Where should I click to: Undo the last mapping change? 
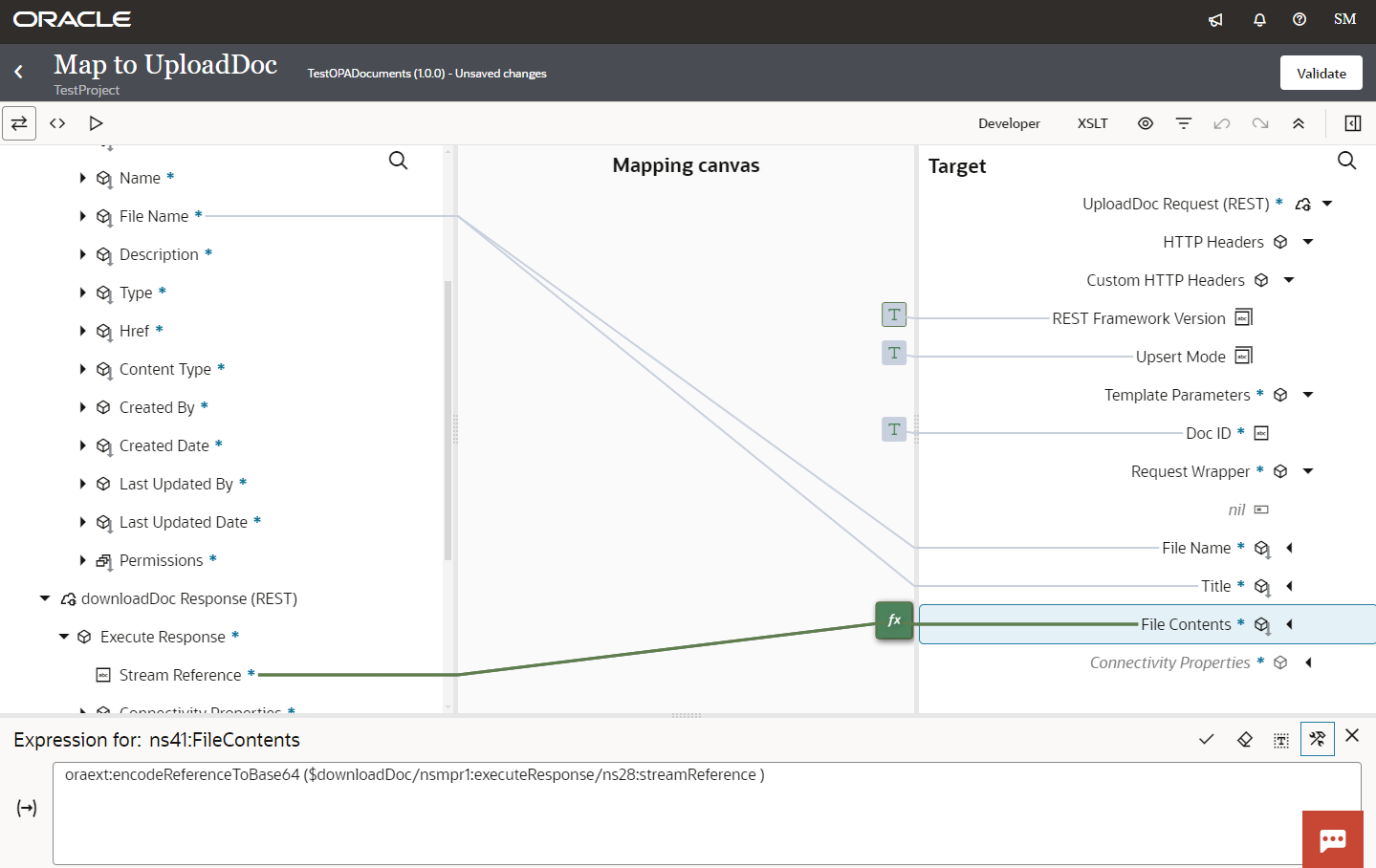point(1222,123)
